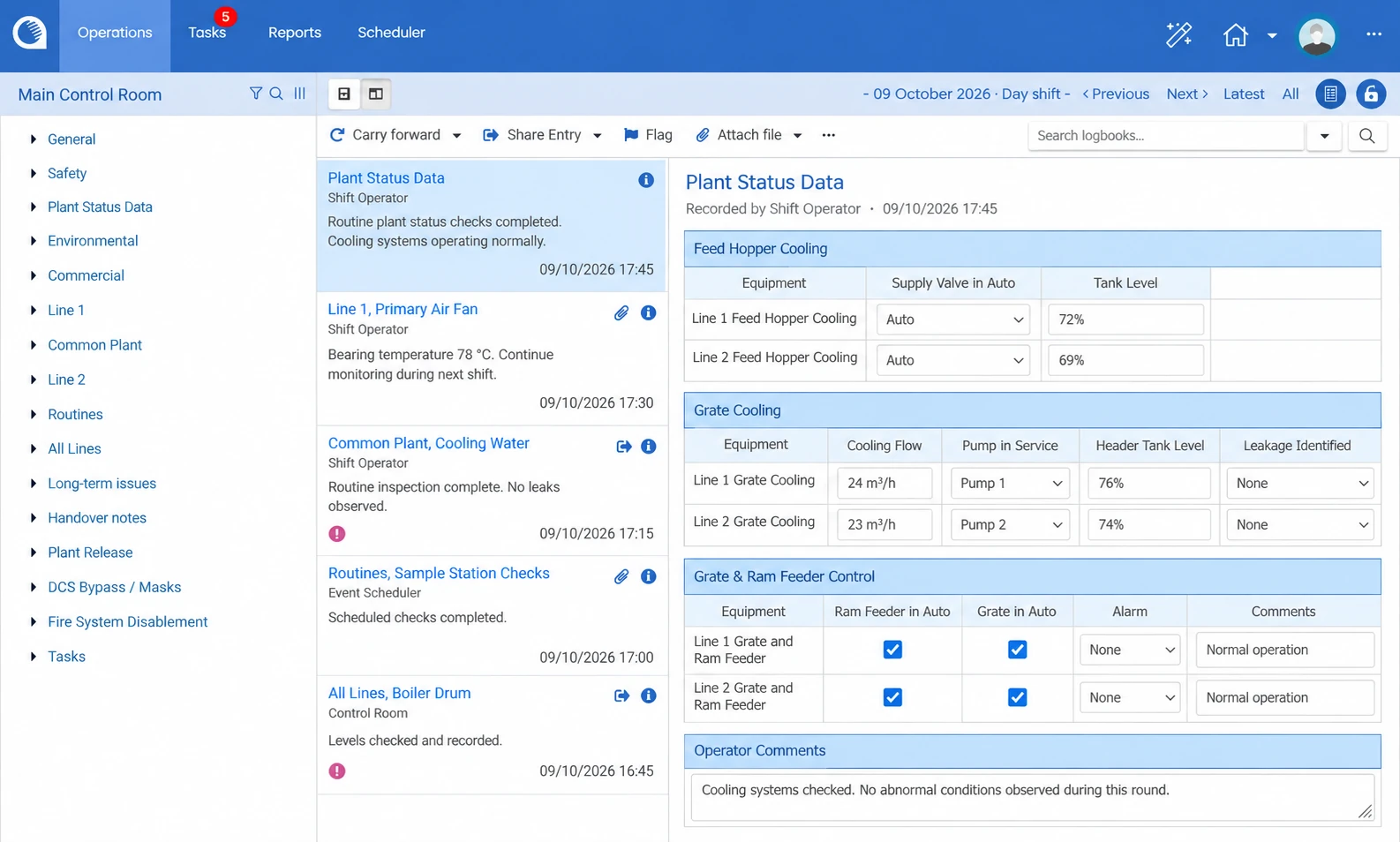Open the Reports tab
The height and width of the screenshot is (842, 1400).
[x=295, y=33]
